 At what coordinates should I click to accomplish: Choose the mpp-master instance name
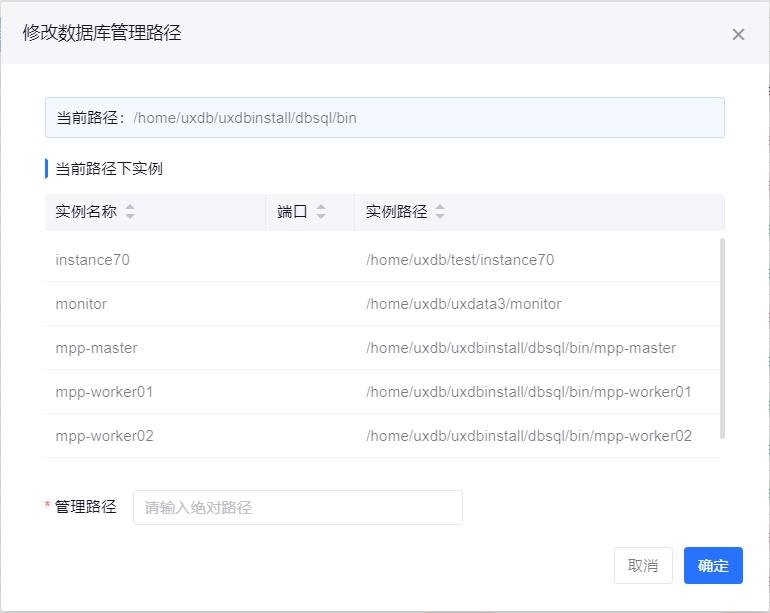(97, 348)
